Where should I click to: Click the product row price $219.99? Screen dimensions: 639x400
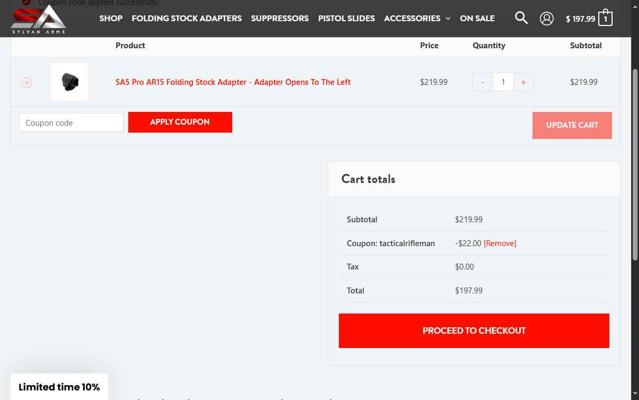(x=434, y=82)
